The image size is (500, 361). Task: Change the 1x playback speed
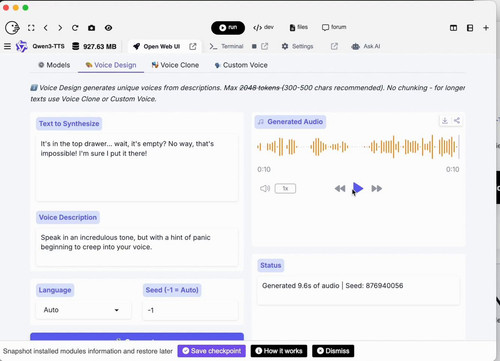(285, 189)
